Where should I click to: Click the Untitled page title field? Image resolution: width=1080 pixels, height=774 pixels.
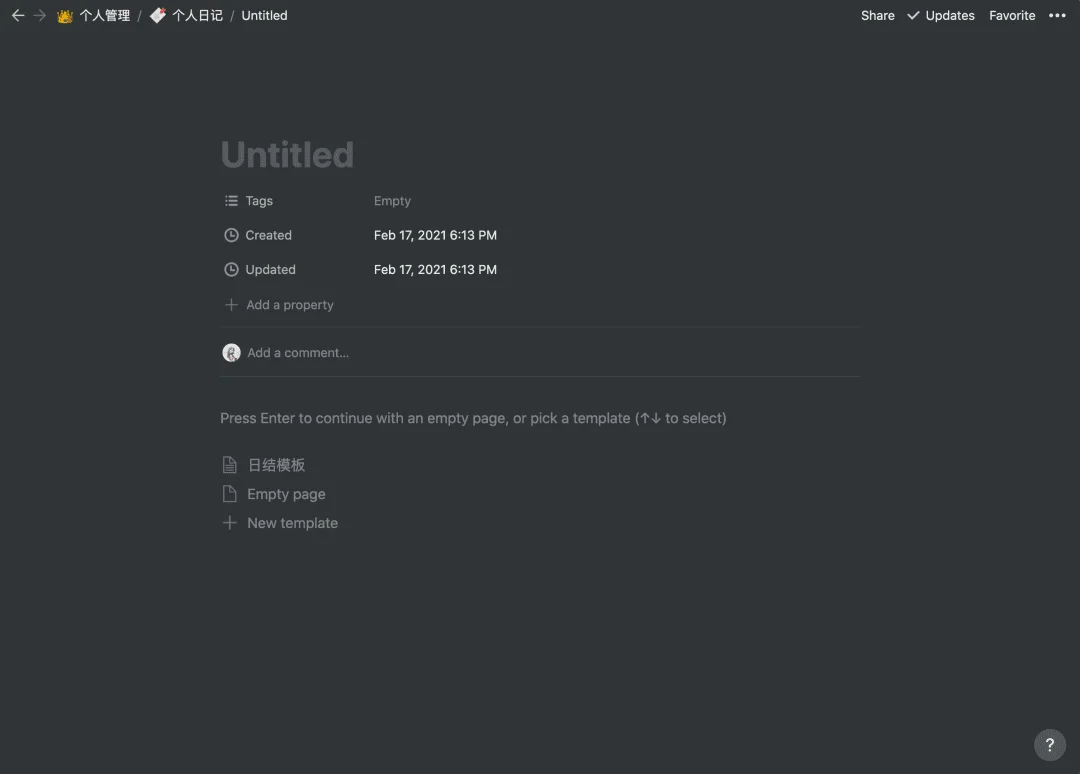pyautogui.click(x=287, y=155)
